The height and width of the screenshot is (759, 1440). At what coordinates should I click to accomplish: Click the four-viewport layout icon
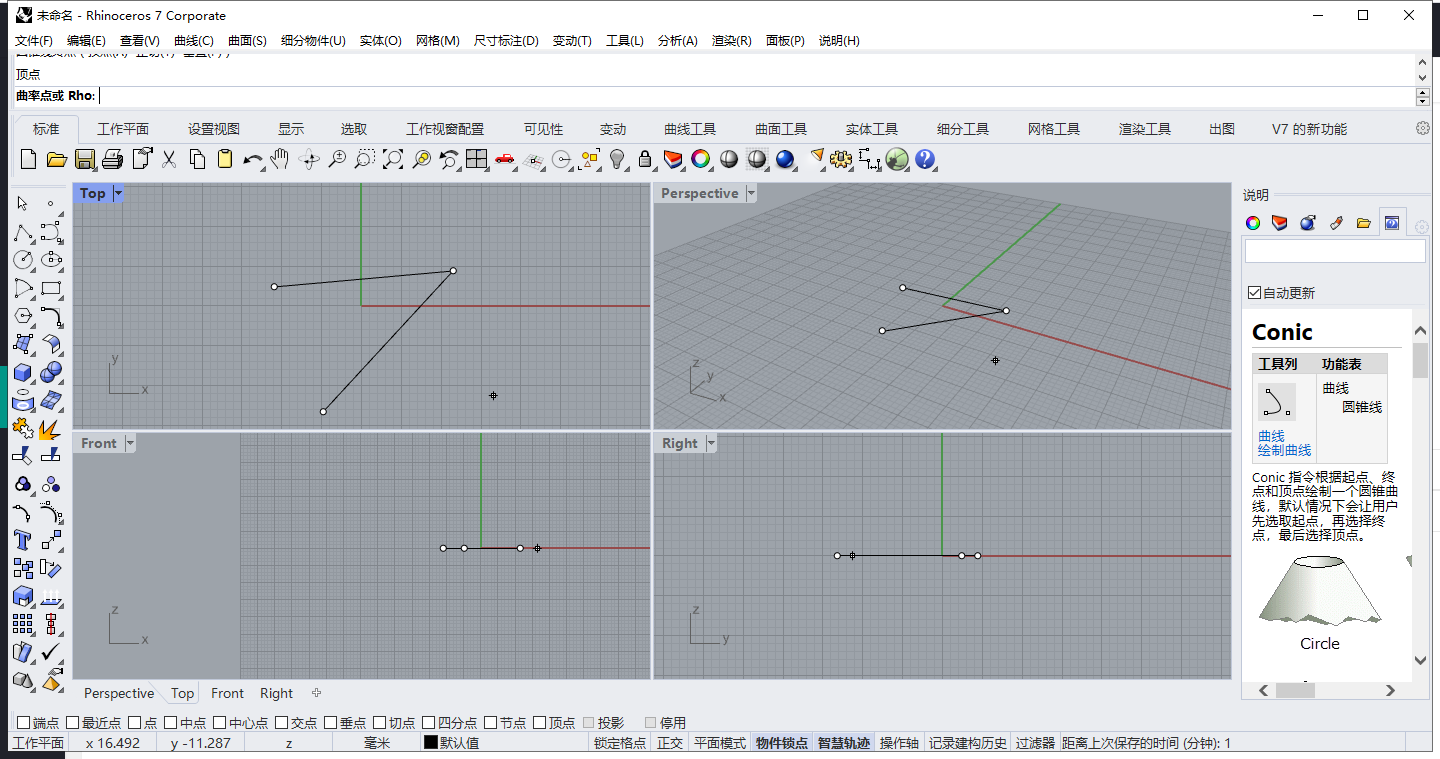click(x=477, y=159)
